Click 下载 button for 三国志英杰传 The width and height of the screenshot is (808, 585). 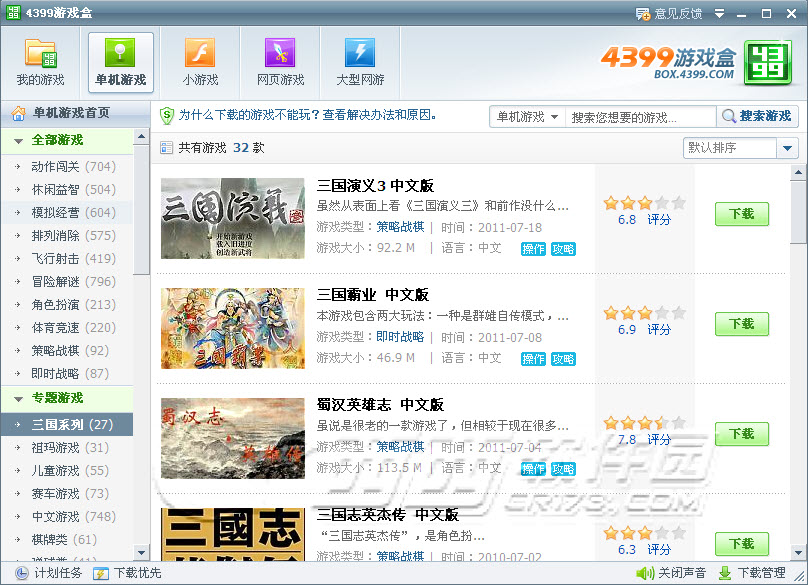coord(742,544)
